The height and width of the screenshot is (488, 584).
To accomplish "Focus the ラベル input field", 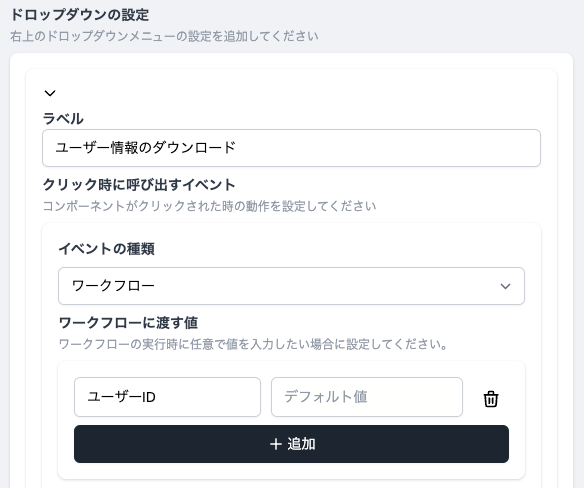I will (291, 148).
